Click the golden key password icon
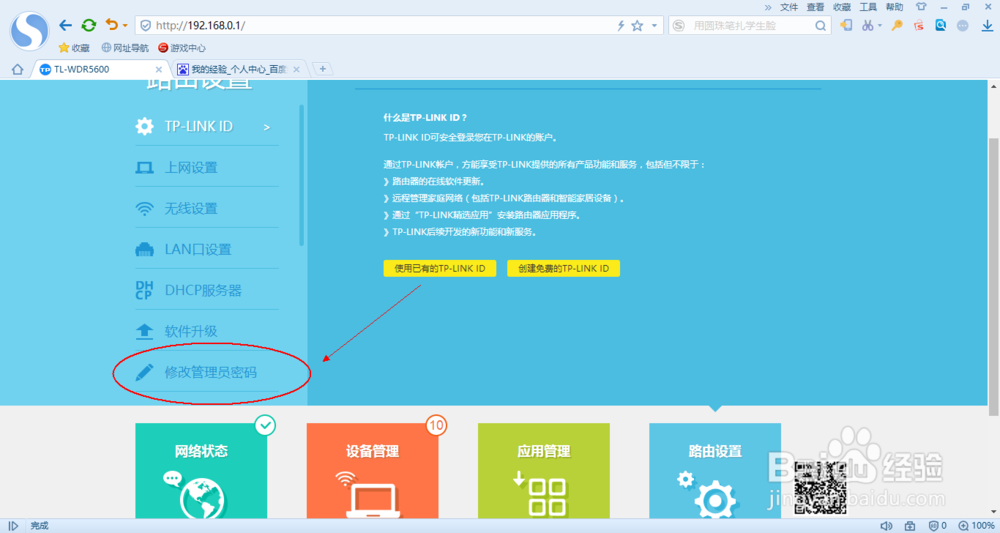 tap(897, 26)
